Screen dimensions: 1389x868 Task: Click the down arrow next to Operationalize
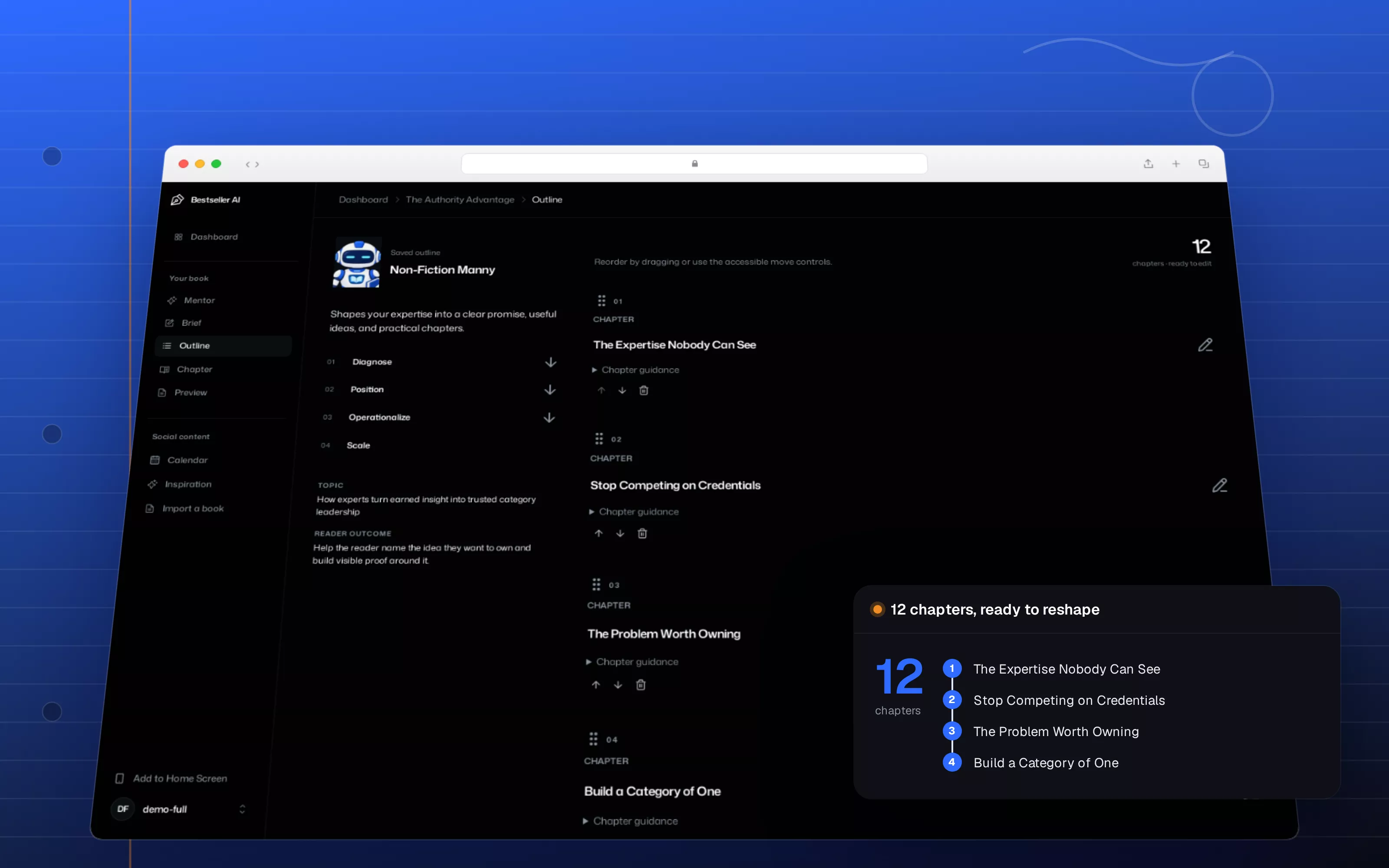tap(549, 418)
